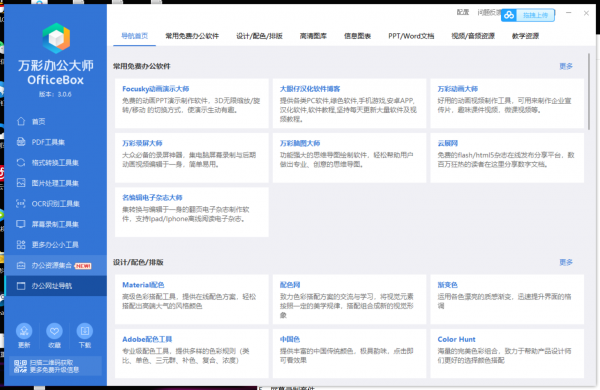Click the 扫描二维码获取 upgrade info banner

[55, 366]
